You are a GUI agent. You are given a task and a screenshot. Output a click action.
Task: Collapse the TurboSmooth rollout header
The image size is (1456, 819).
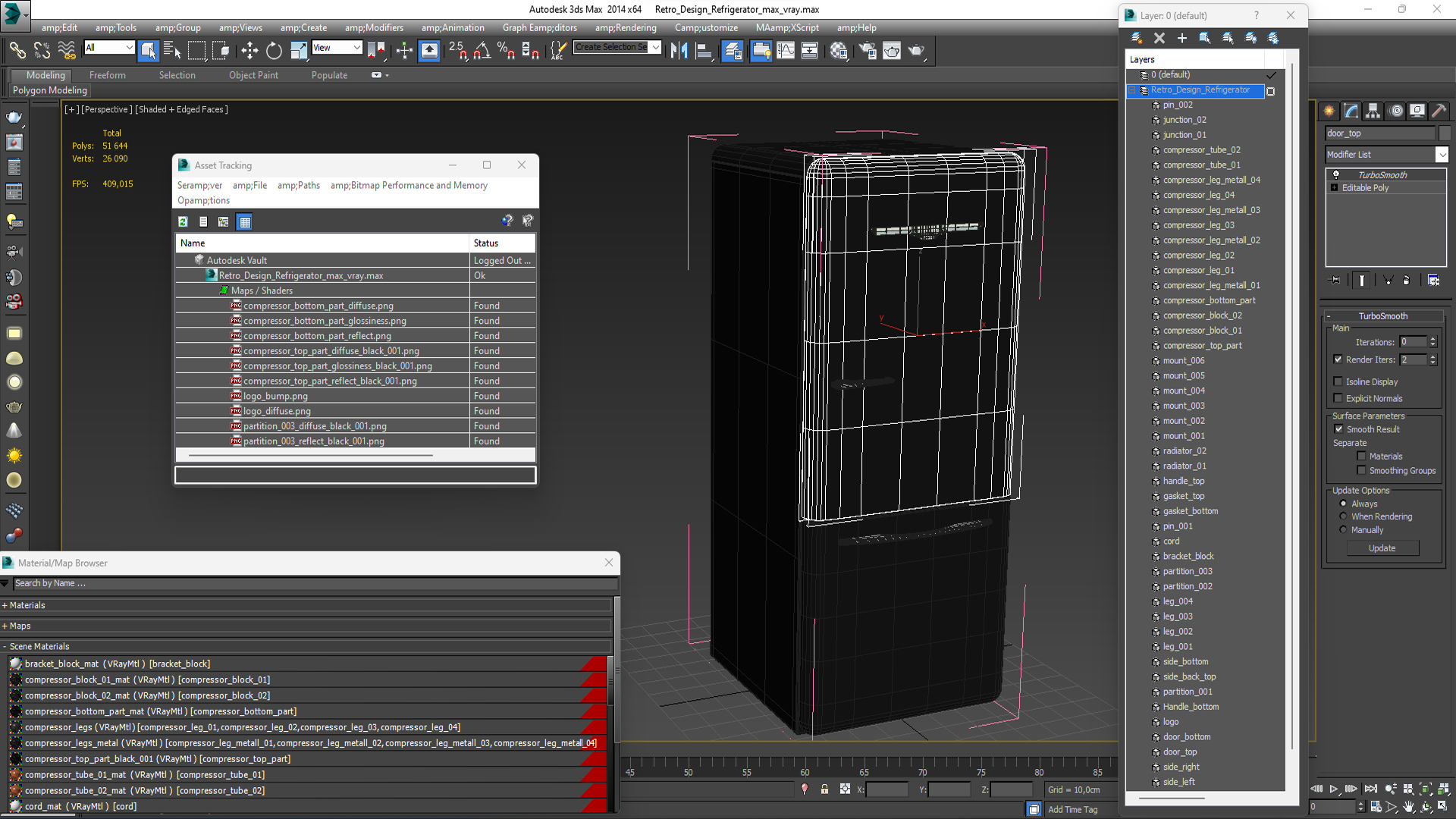[x=1383, y=316]
